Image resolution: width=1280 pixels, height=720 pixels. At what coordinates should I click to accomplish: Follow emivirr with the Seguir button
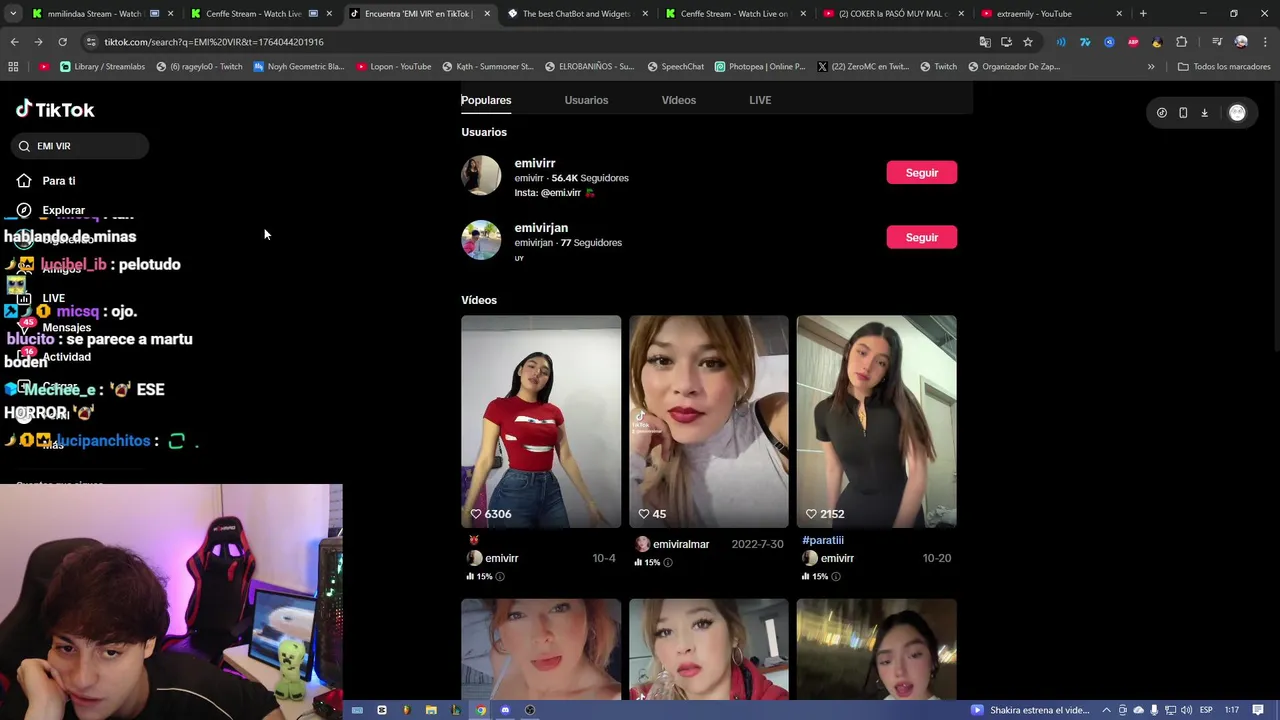[921, 173]
